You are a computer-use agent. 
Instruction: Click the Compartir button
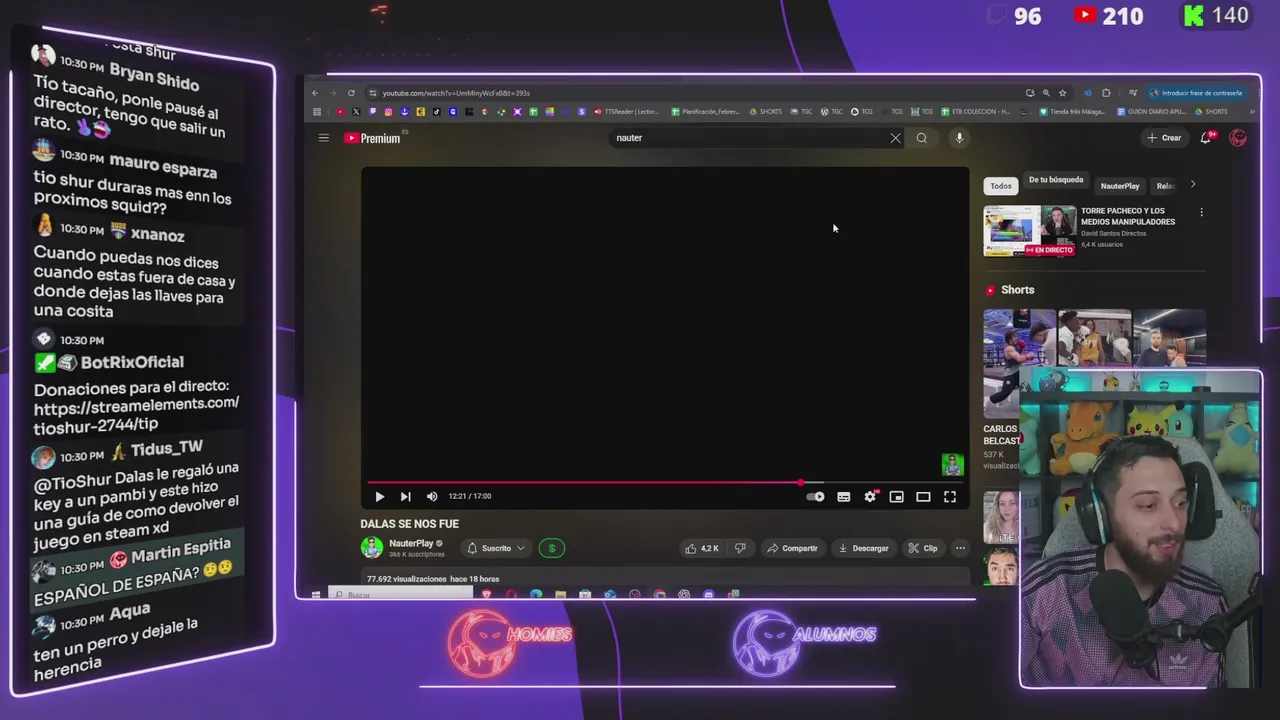[x=792, y=548]
